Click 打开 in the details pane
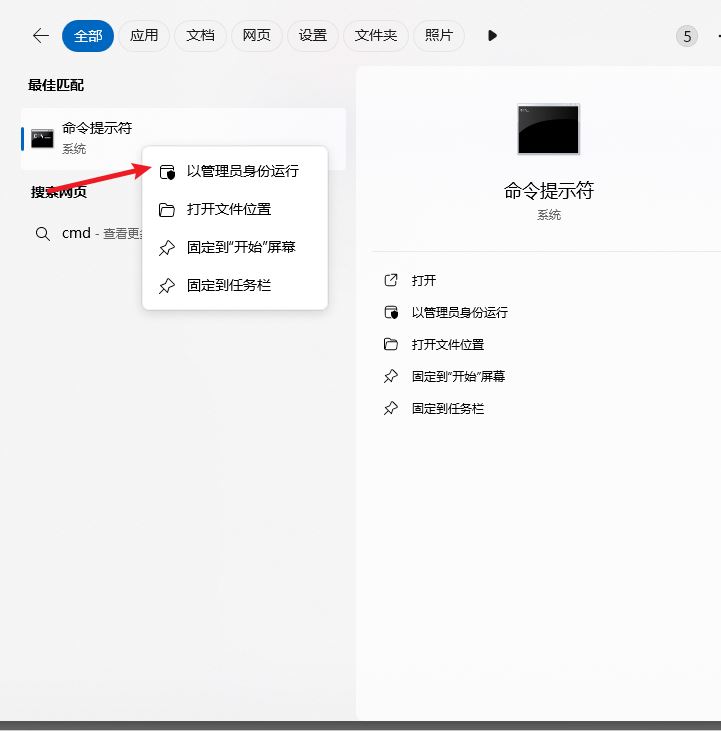 pyautogui.click(x=424, y=280)
